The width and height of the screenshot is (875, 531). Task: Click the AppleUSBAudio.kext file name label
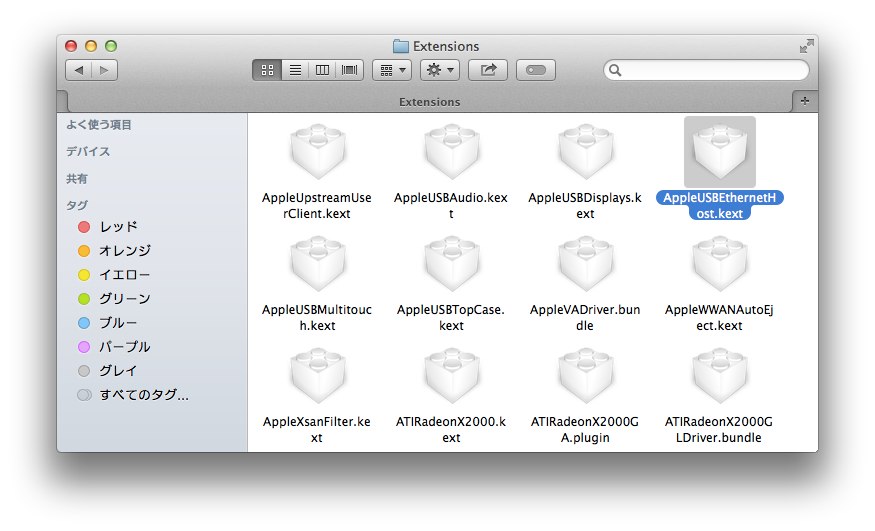coord(451,205)
